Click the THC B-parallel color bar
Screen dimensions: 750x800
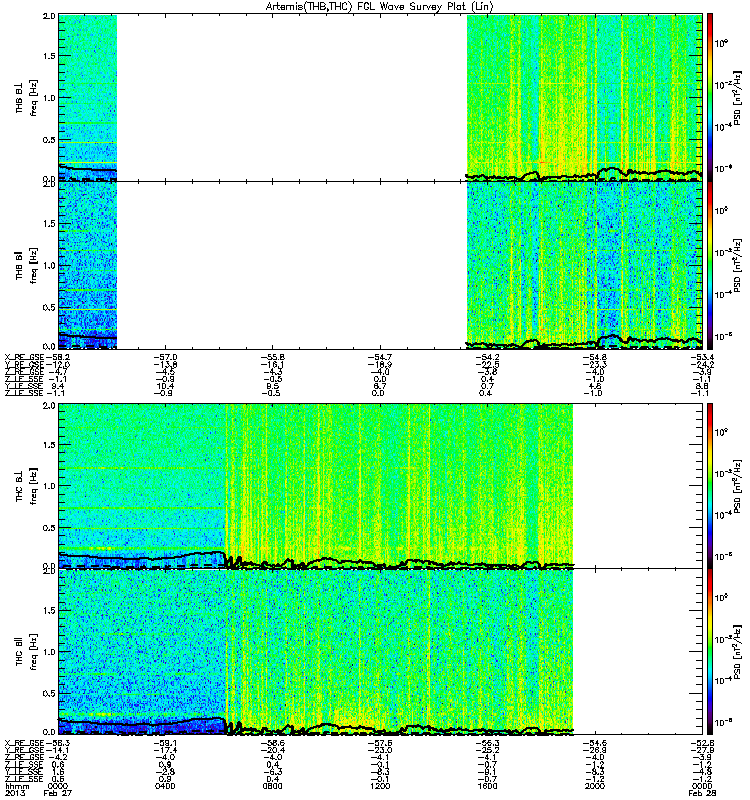710,652
